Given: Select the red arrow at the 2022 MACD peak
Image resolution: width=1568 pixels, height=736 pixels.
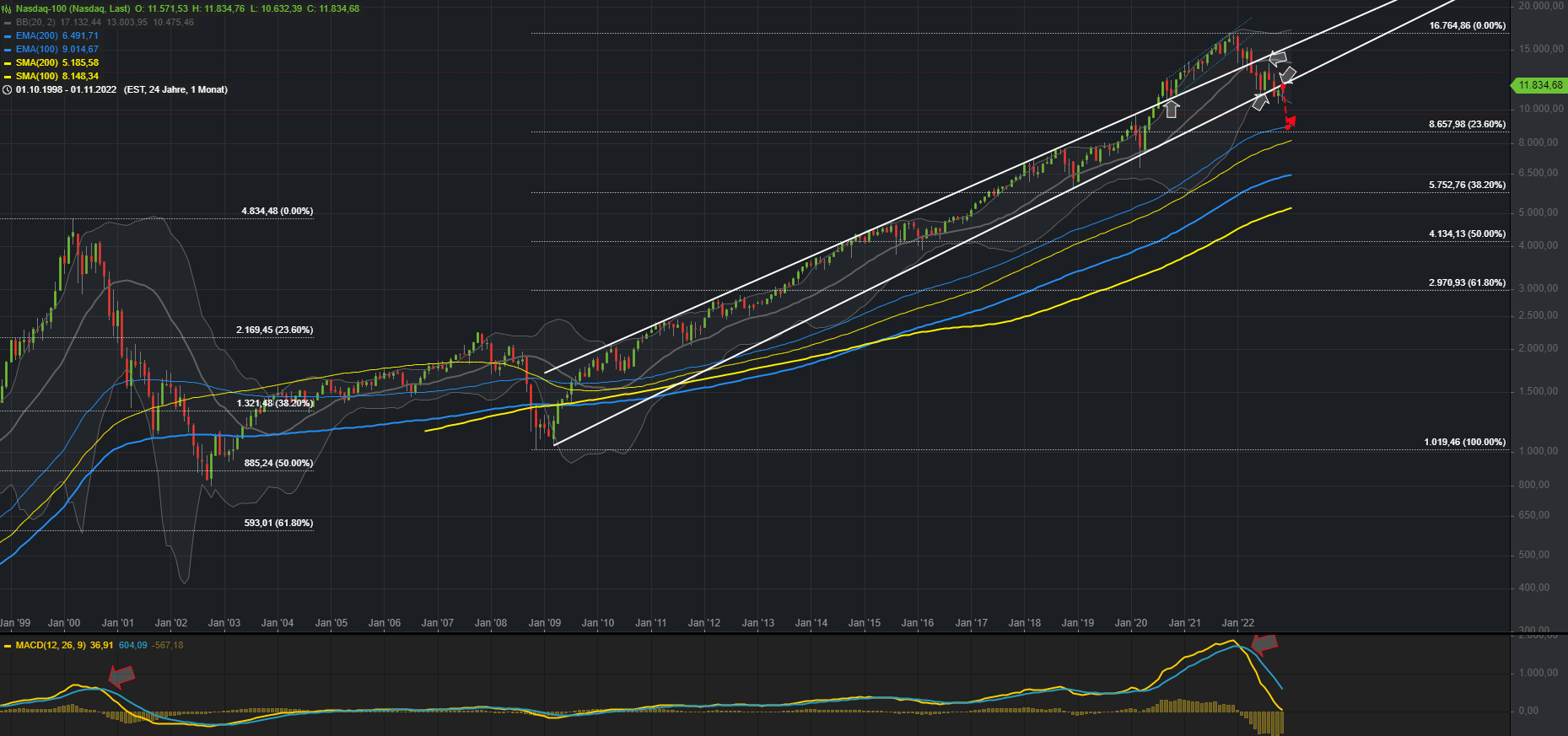Looking at the screenshot, I should (1264, 643).
